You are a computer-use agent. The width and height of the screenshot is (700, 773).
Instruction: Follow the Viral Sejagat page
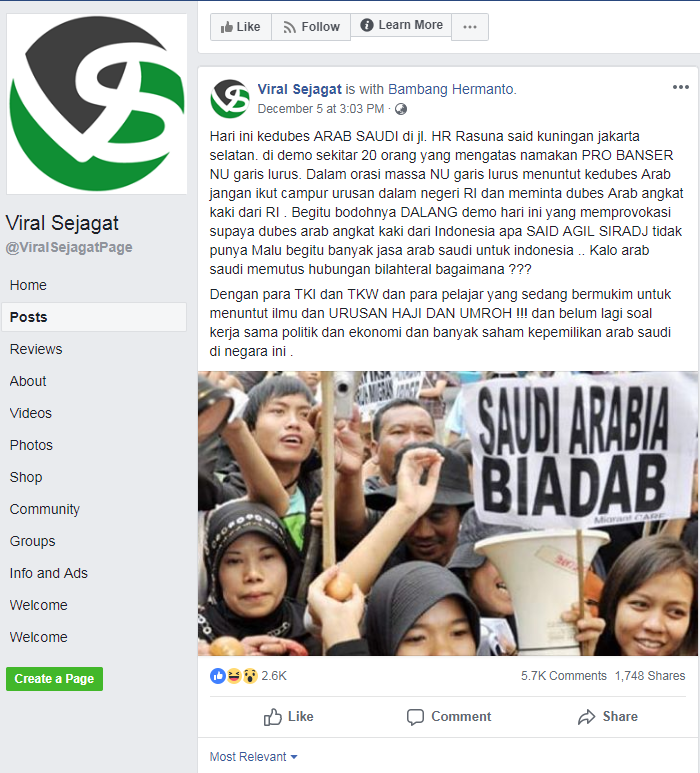(311, 27)
